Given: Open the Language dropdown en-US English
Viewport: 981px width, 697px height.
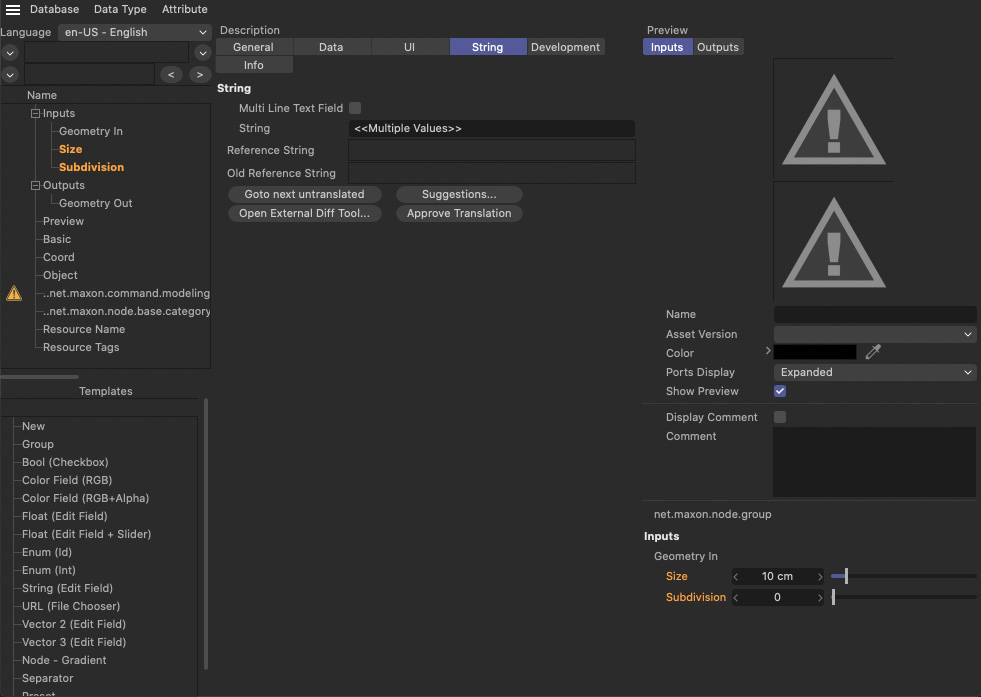Looking at the screenshot, I should click(x=134, y=32).
